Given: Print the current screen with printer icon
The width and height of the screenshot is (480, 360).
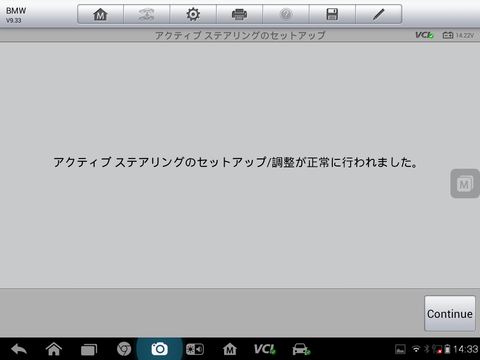Looking at the screenshot, I should tap(239, 14).
